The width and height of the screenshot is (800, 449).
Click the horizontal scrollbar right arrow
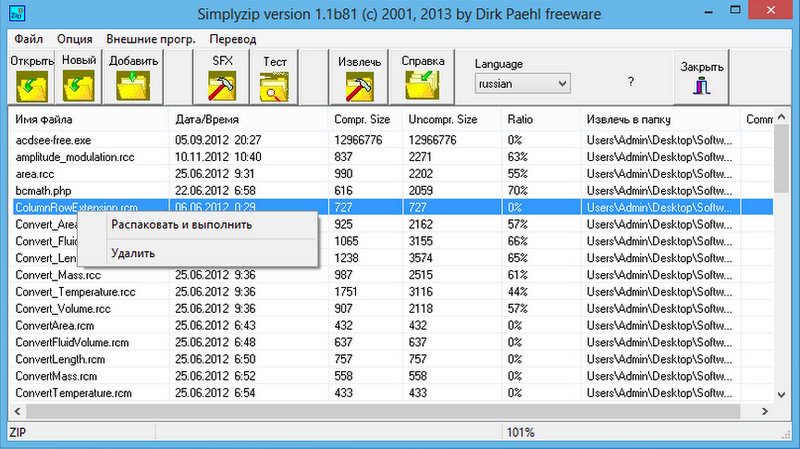765,411
